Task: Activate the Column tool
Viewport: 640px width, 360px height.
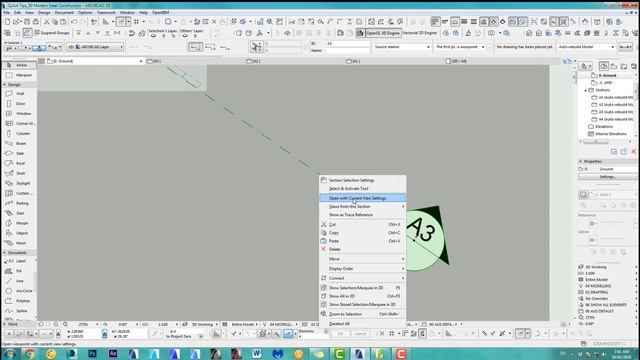Action: [x=19, y=133]
